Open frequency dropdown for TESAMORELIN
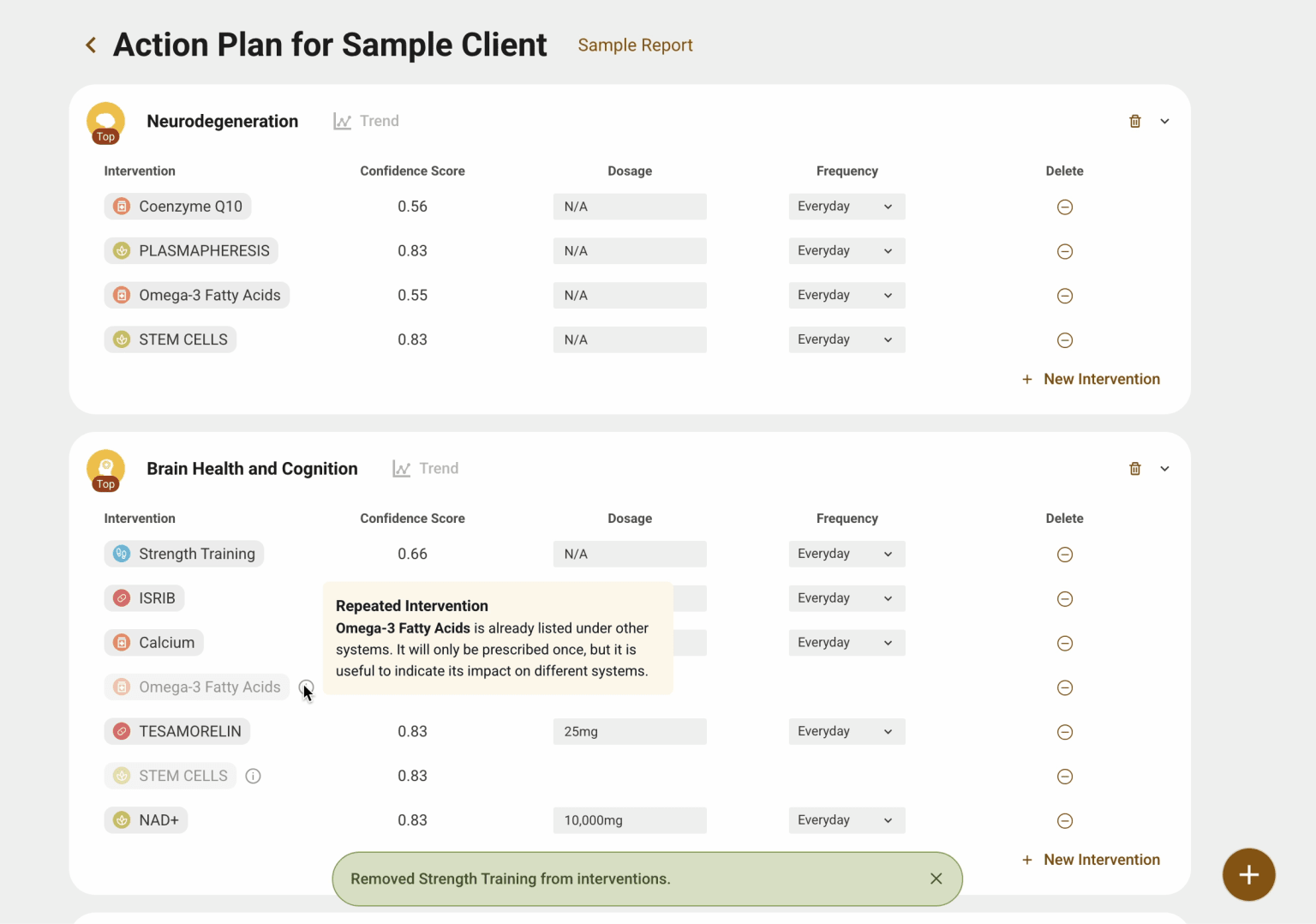 coord(846,732)
